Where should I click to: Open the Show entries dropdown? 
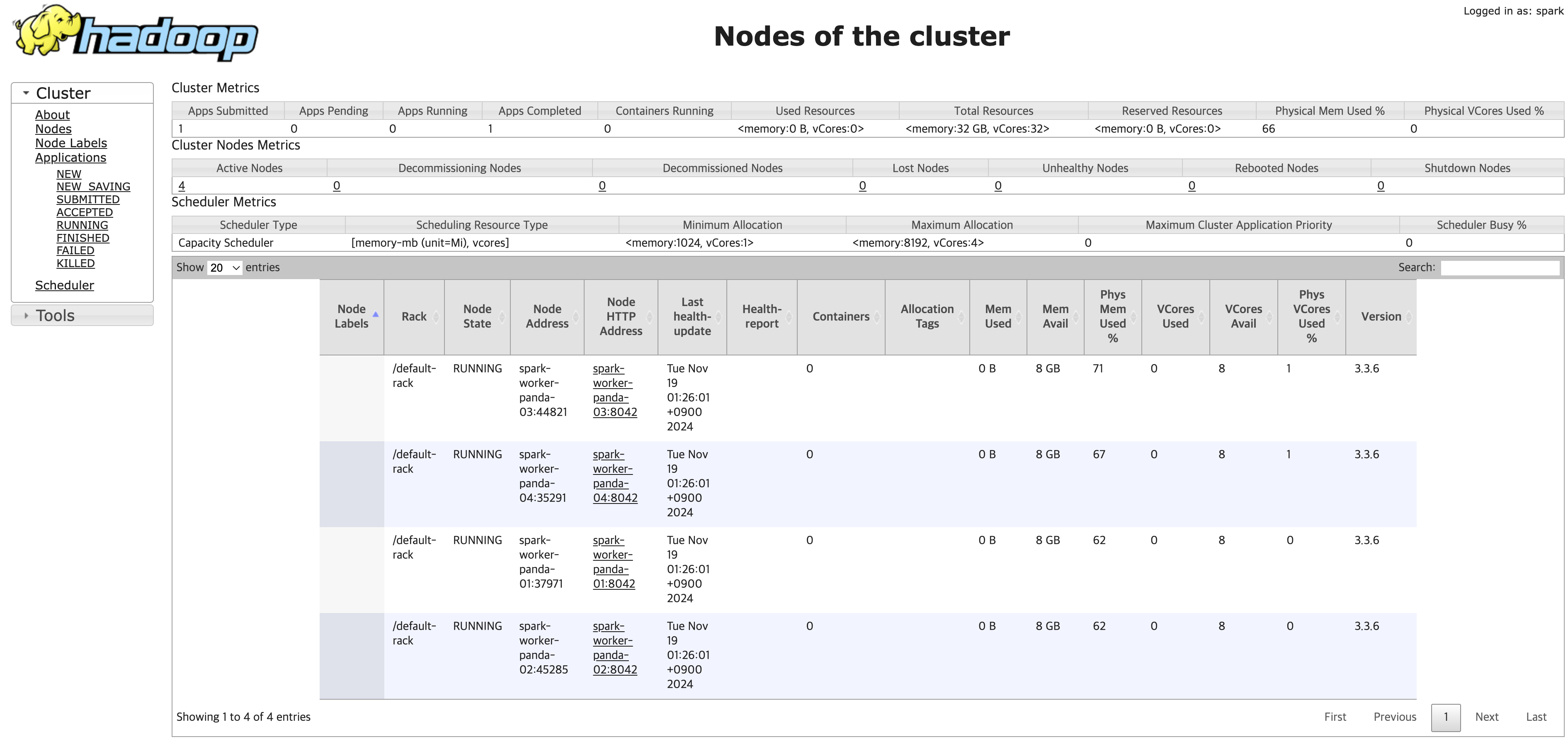coord(225,268)
